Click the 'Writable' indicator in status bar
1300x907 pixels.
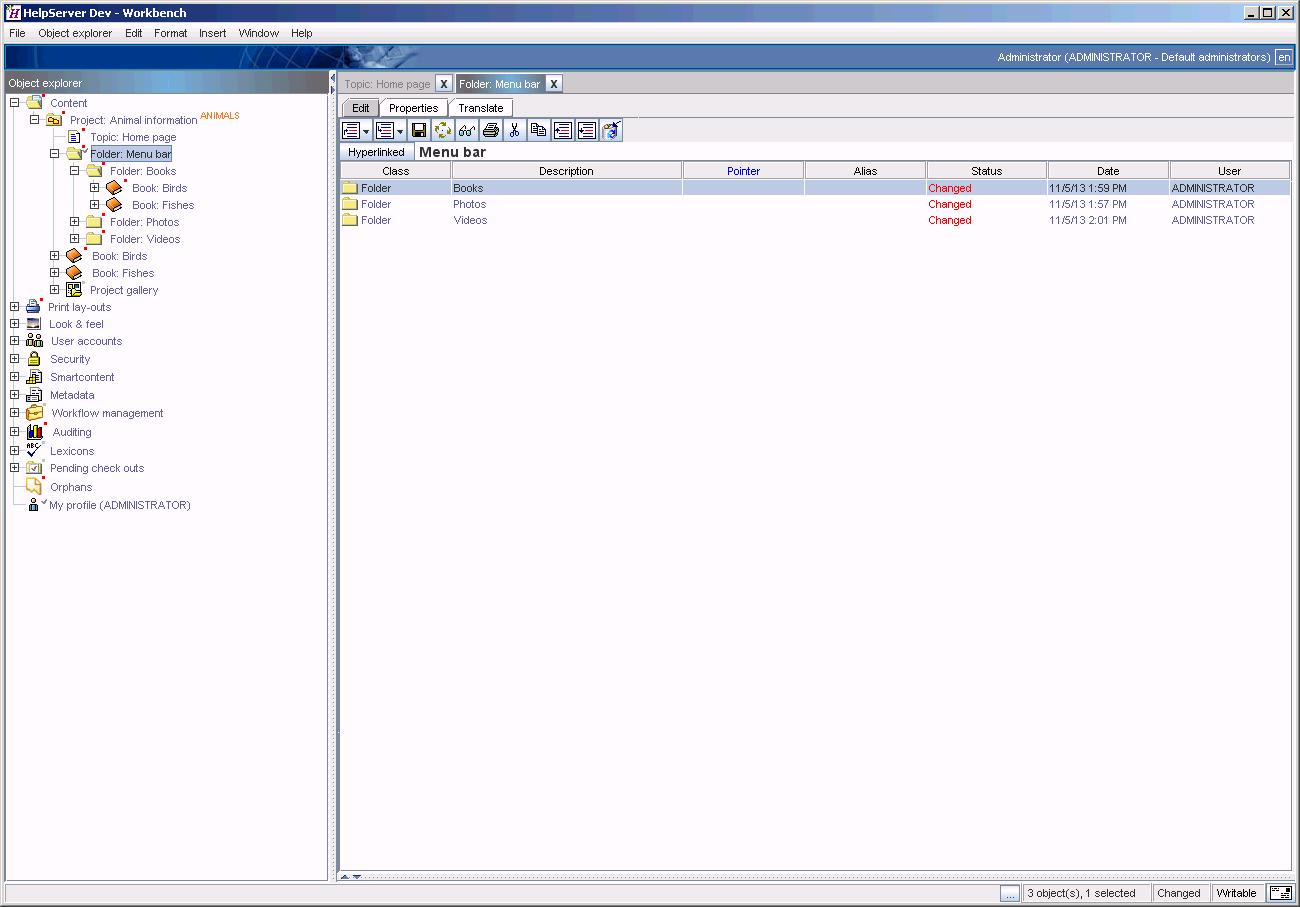pyautogui.click(x=1237, y=893)
